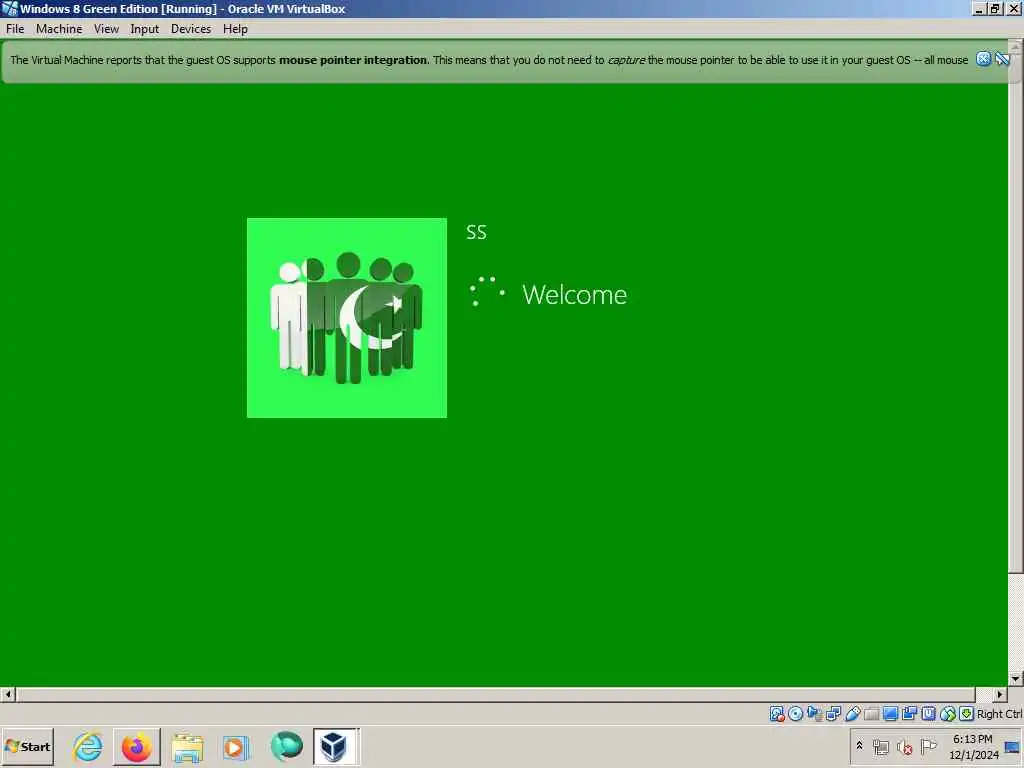Click the Right Ctrl host key label
This screenshot has width=1024, height=768.
999,714
